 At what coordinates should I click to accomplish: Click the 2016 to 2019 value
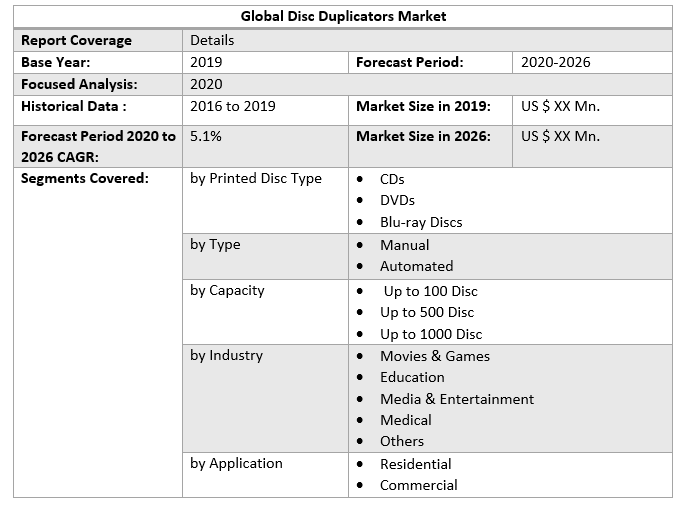tap(232, 106)
